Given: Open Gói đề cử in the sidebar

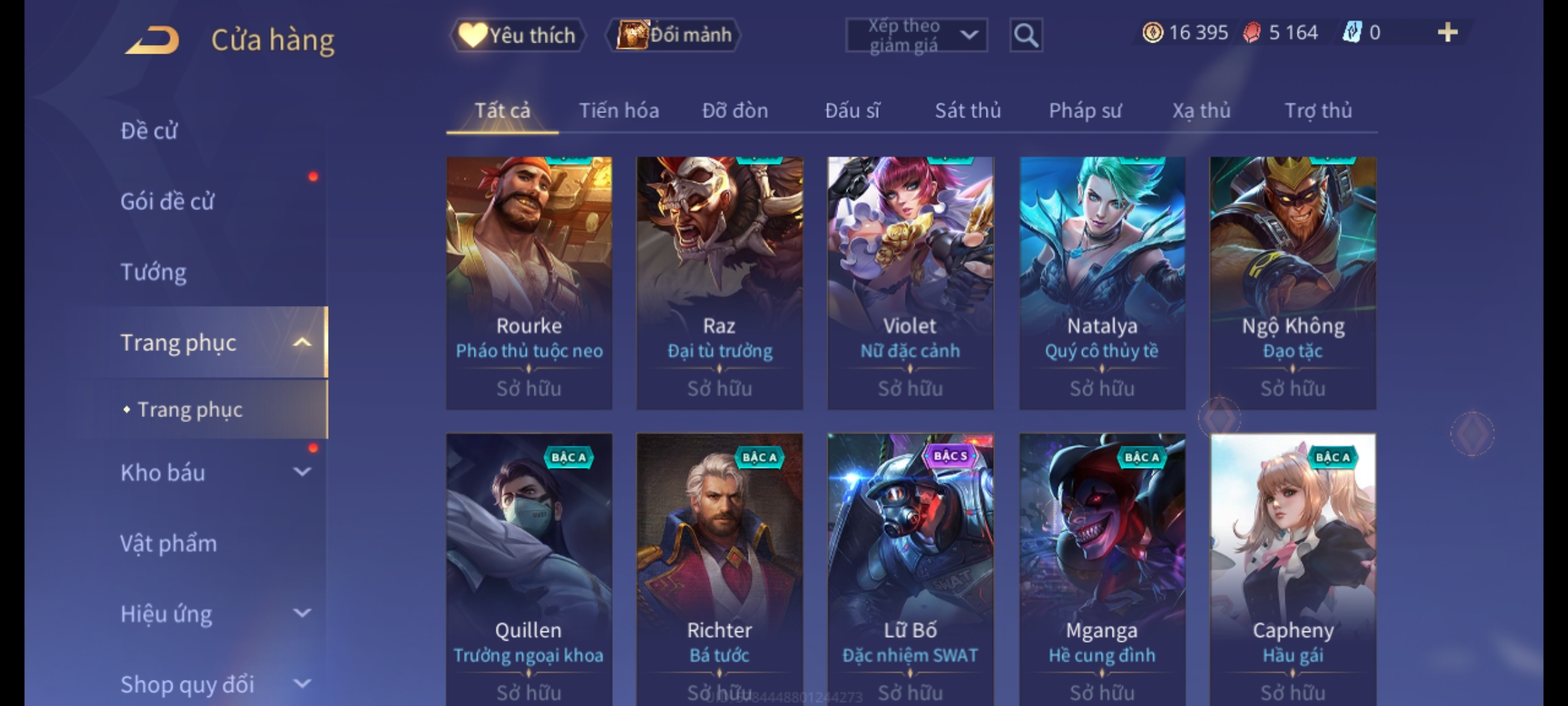Looking at the screenshot, I should (167, 201).
